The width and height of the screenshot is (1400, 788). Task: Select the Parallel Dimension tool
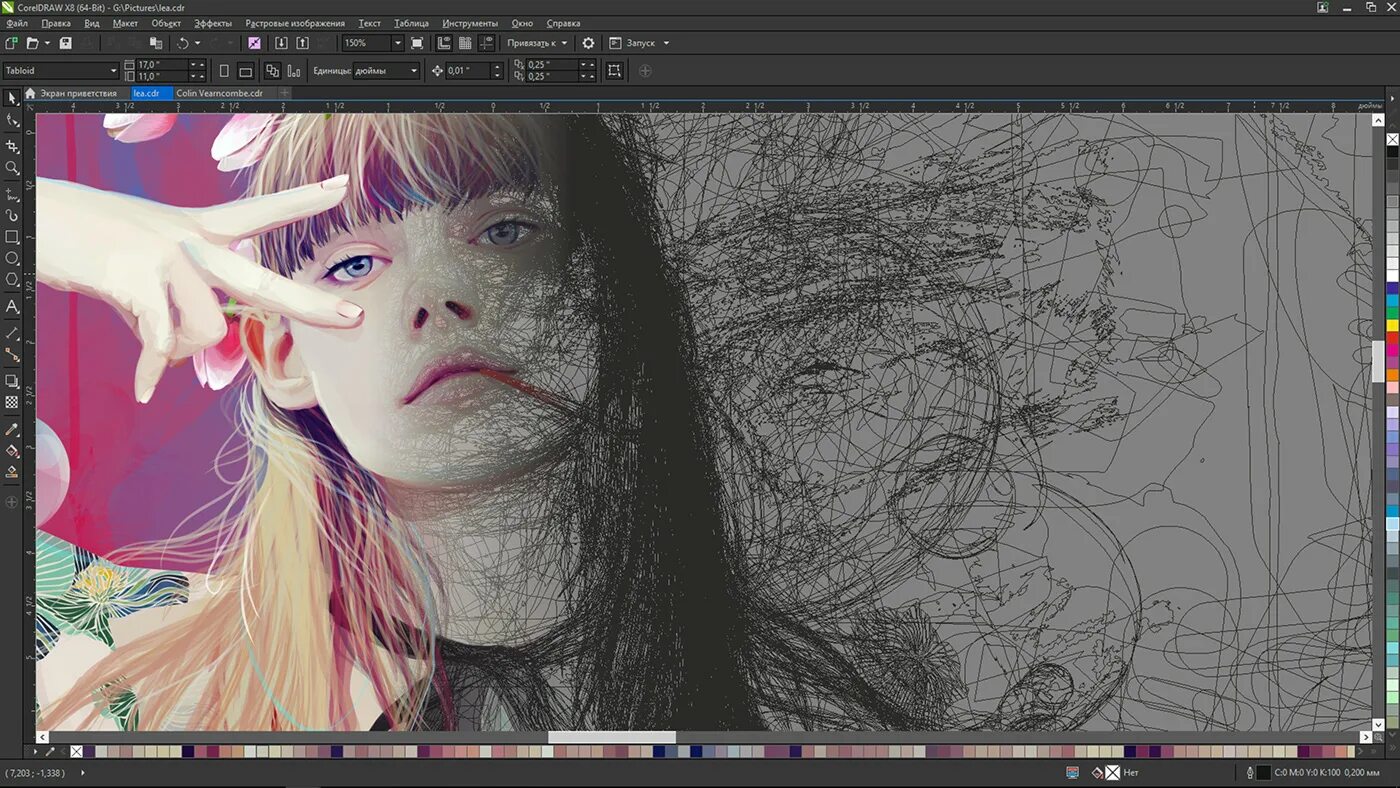(x=12, y=332)
